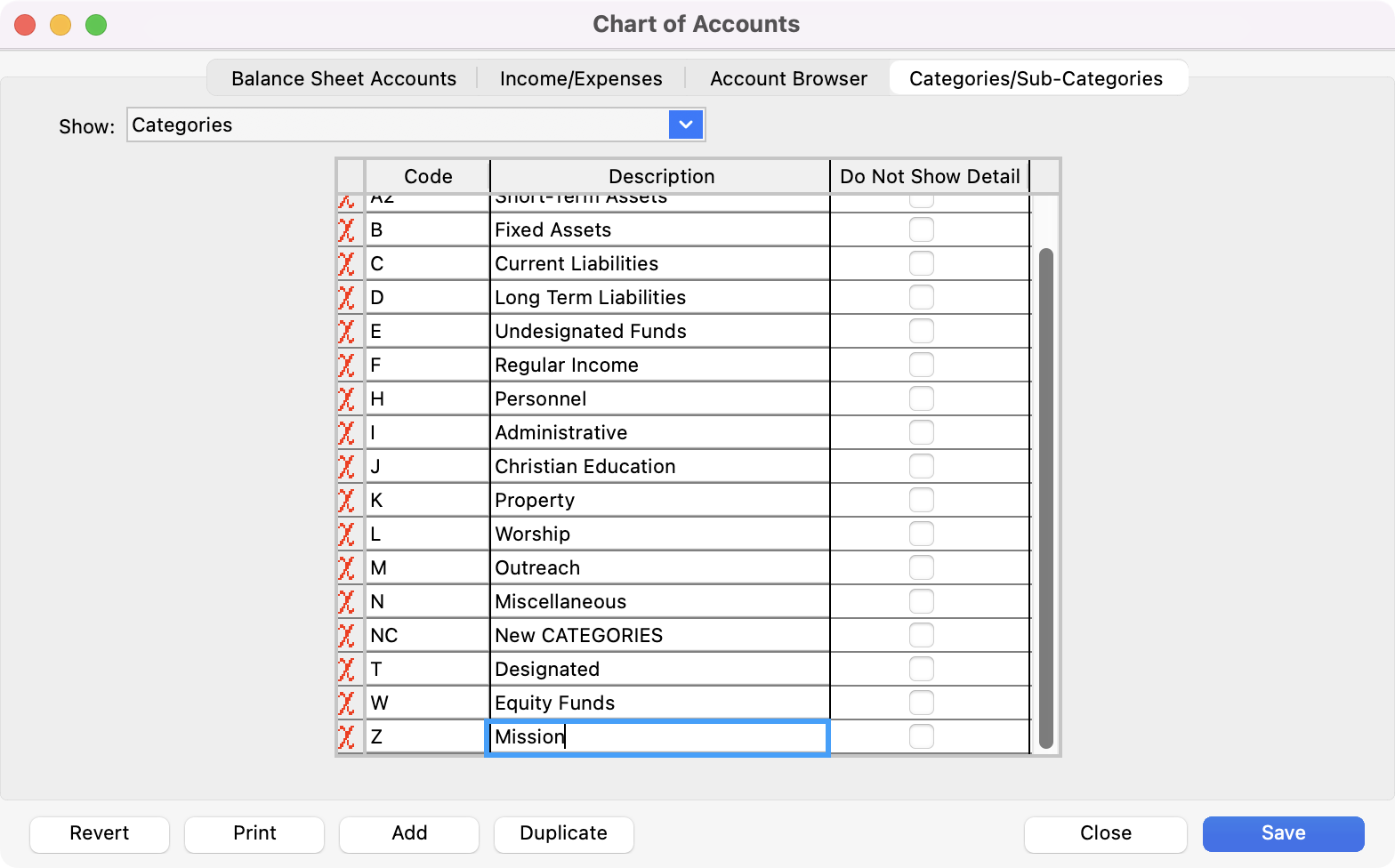Click the red X beside Personnel category
Viewport: 1395px width, 868px height.
(x=347, y=399)
